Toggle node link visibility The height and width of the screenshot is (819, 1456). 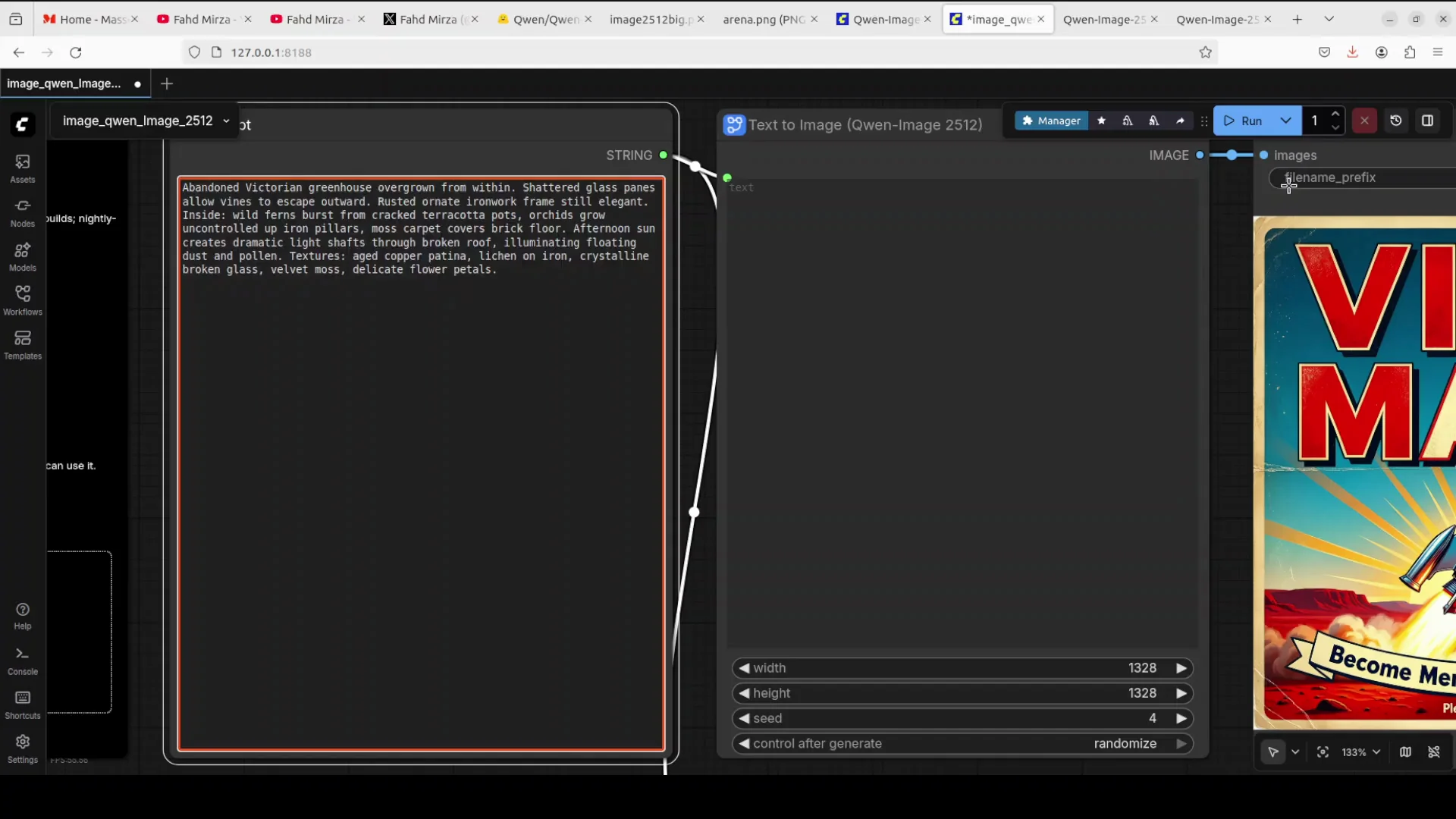coord(1436,752)
